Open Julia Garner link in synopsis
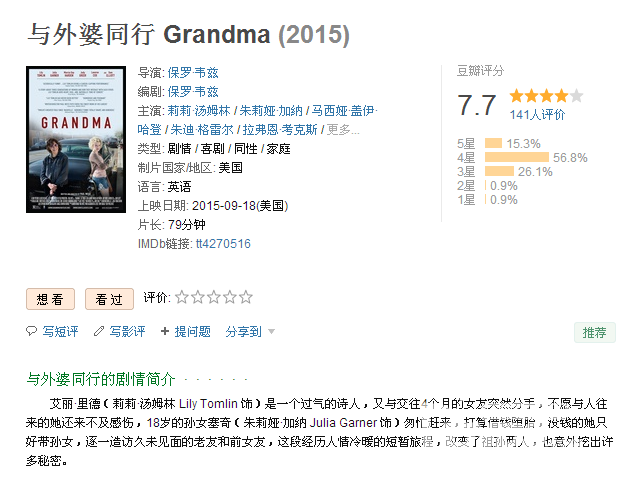Image resolution: width=631 pixels, height=488 pixels. [x=343, y=422]
